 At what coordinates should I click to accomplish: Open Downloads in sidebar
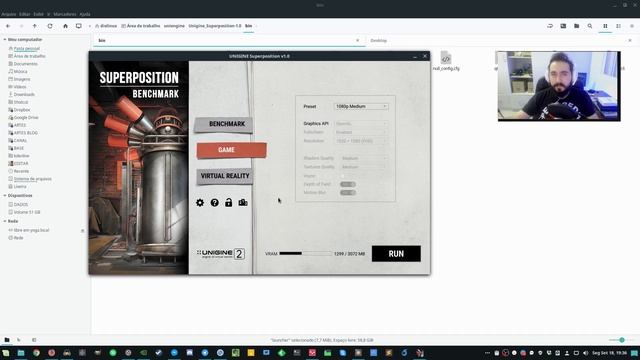(x=24, y=94)
